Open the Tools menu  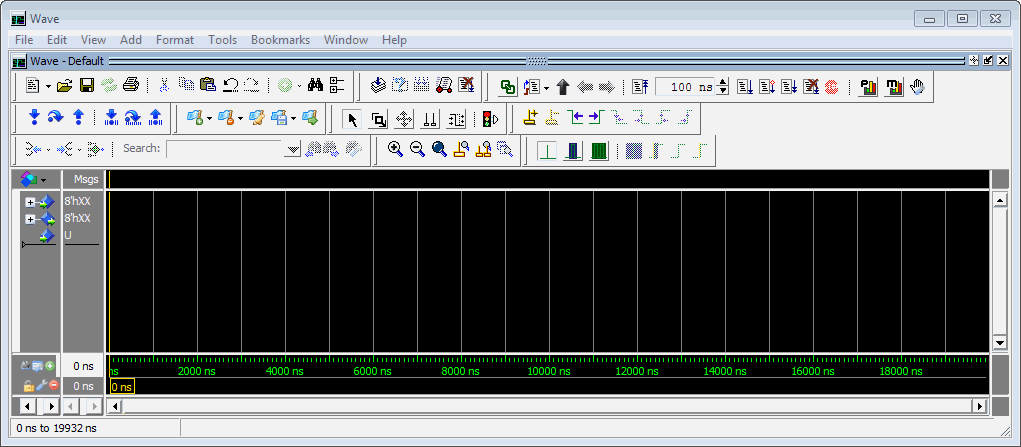(223, 40)
